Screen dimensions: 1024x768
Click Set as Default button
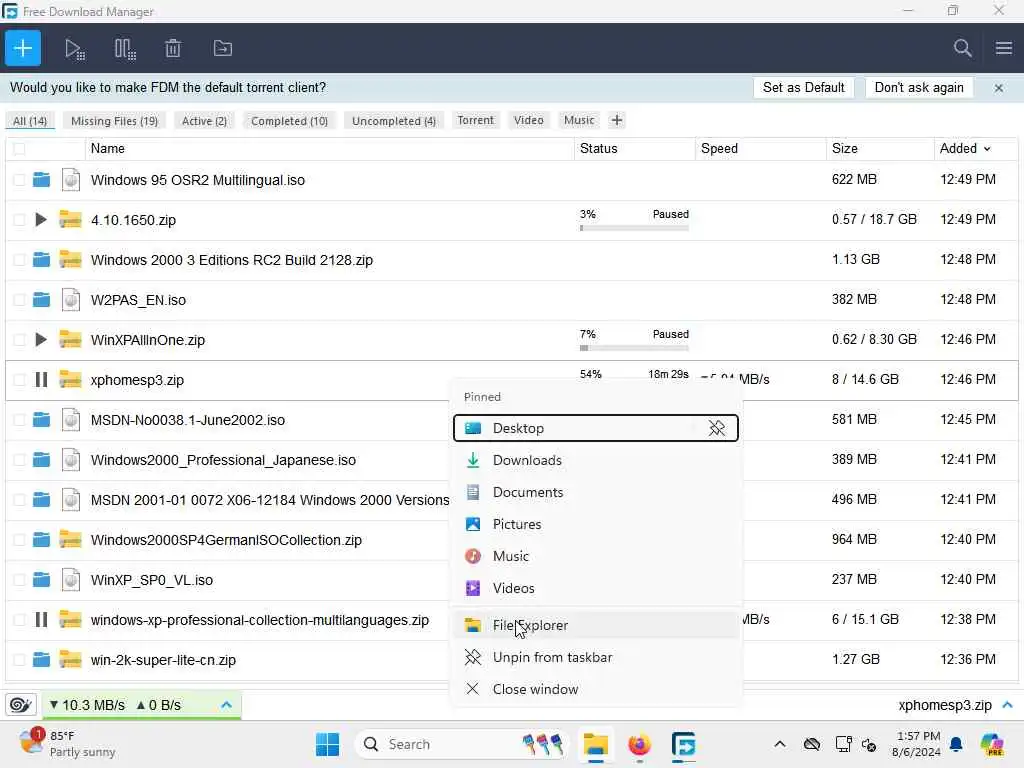coord(803,88)
